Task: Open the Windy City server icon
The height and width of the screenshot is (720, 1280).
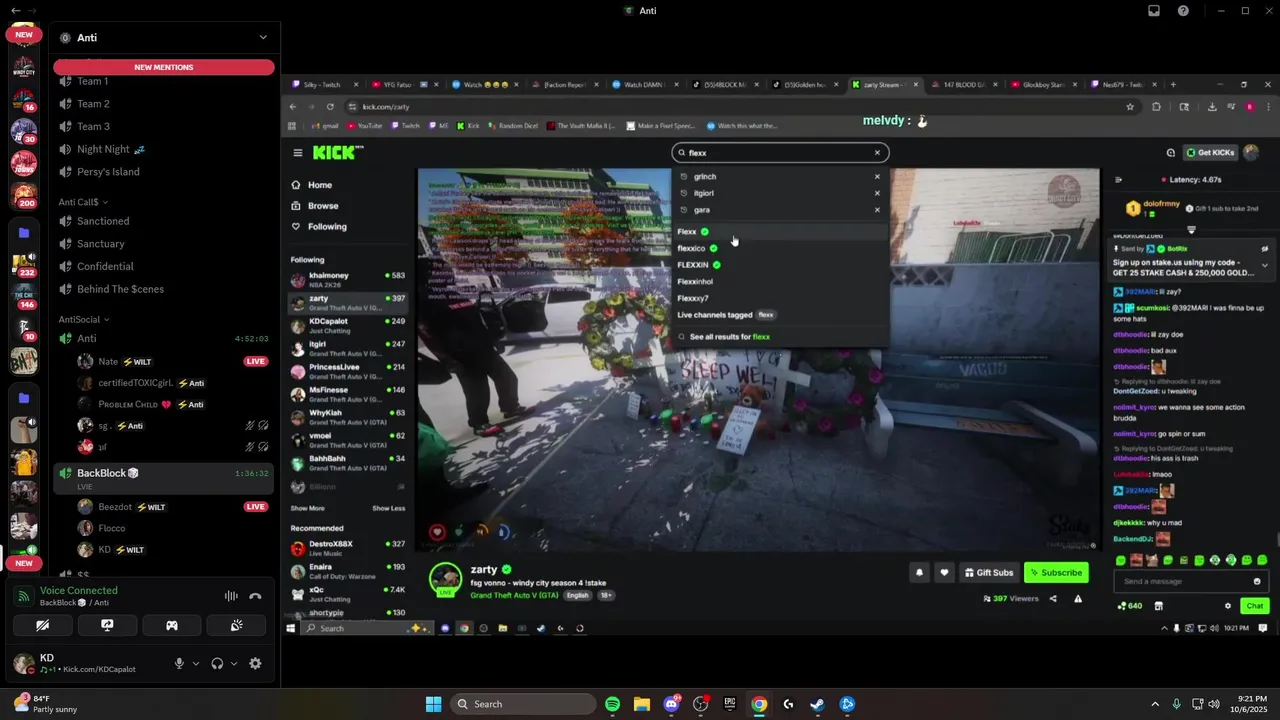Action: click(24, 68)
